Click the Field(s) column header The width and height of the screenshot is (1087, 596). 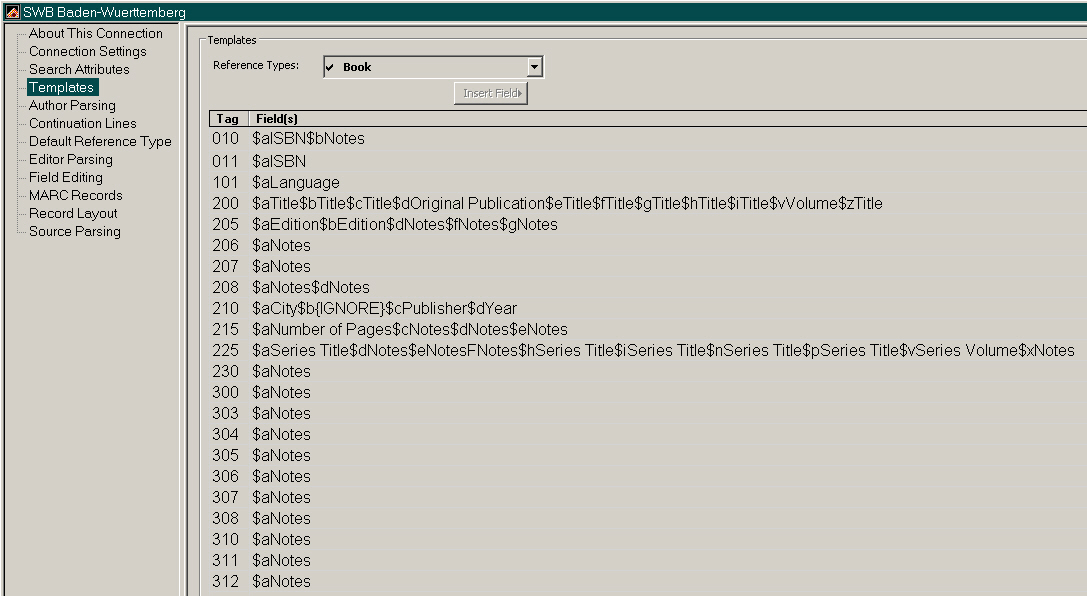pyautogui.click(x=277, y=118)
